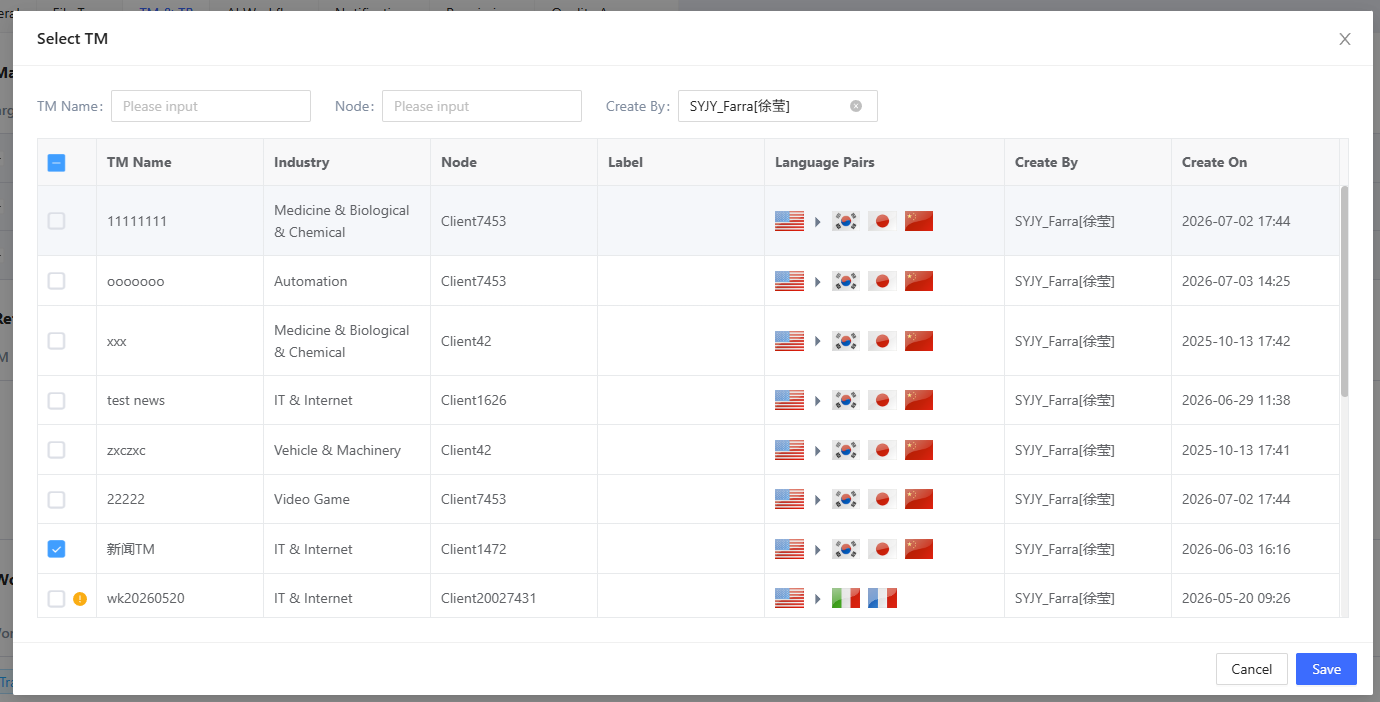Click the US flag in 11111111 row
Screen dimensions: 1380x702
pos(789,221)
